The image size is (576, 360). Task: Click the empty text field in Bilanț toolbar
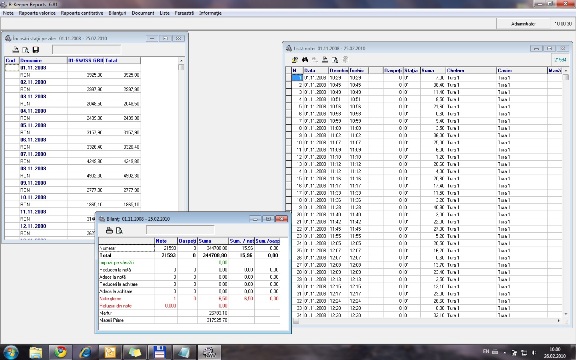point(180,230)
